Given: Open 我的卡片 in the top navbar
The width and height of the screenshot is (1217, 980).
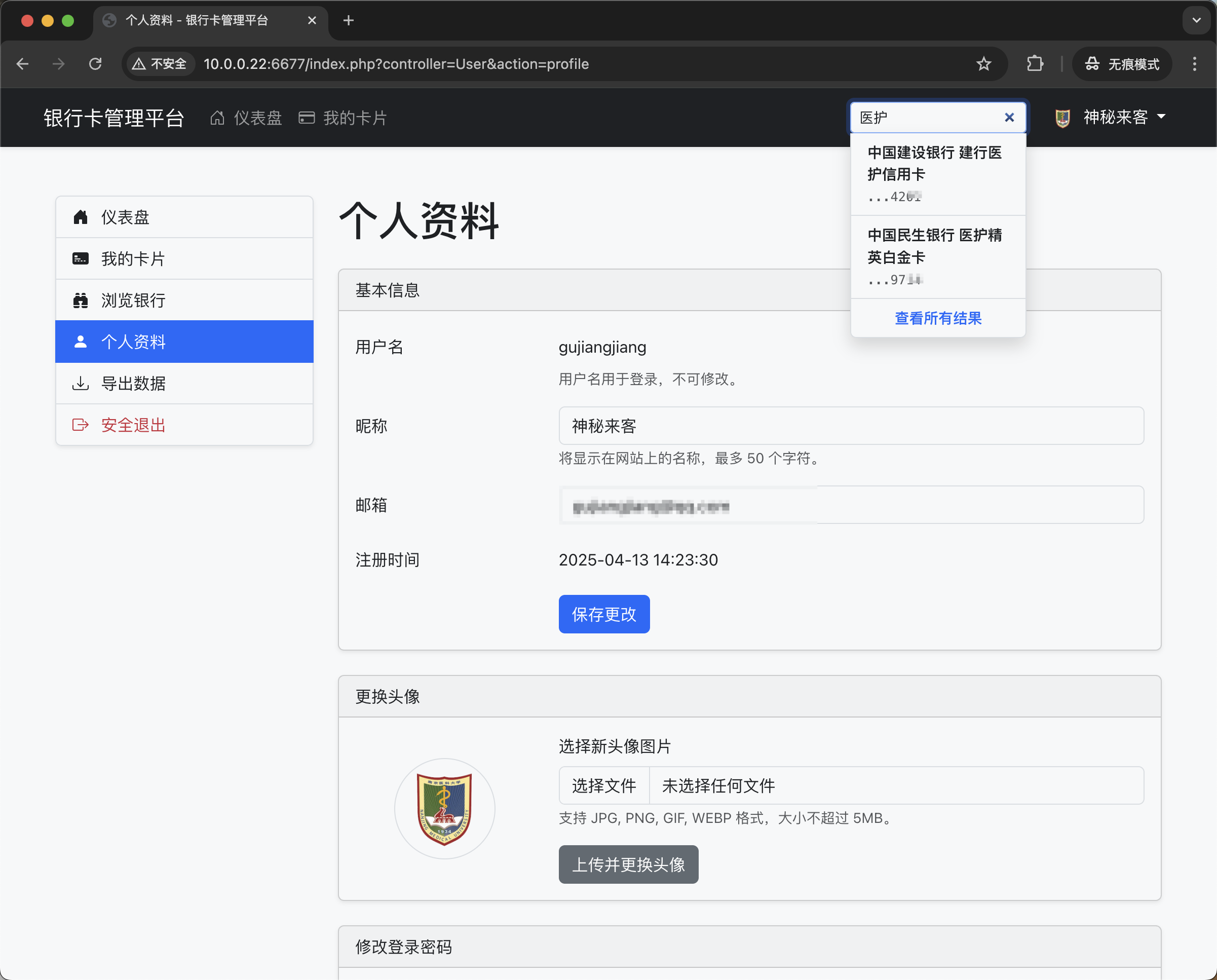Looking at the screenshot, I should [343, 118].
